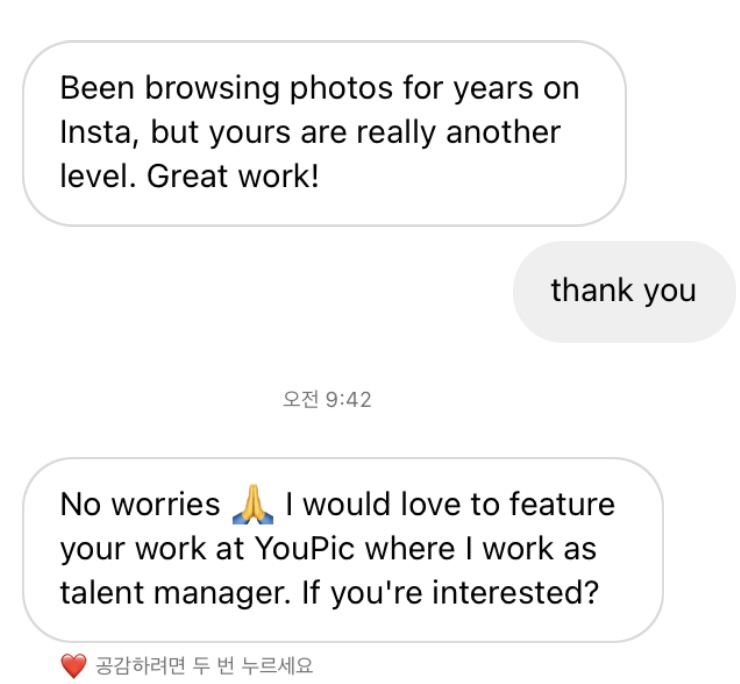Click the word "feature" in last message
This screenshot has width=740, height=684.
pos(561,504)
